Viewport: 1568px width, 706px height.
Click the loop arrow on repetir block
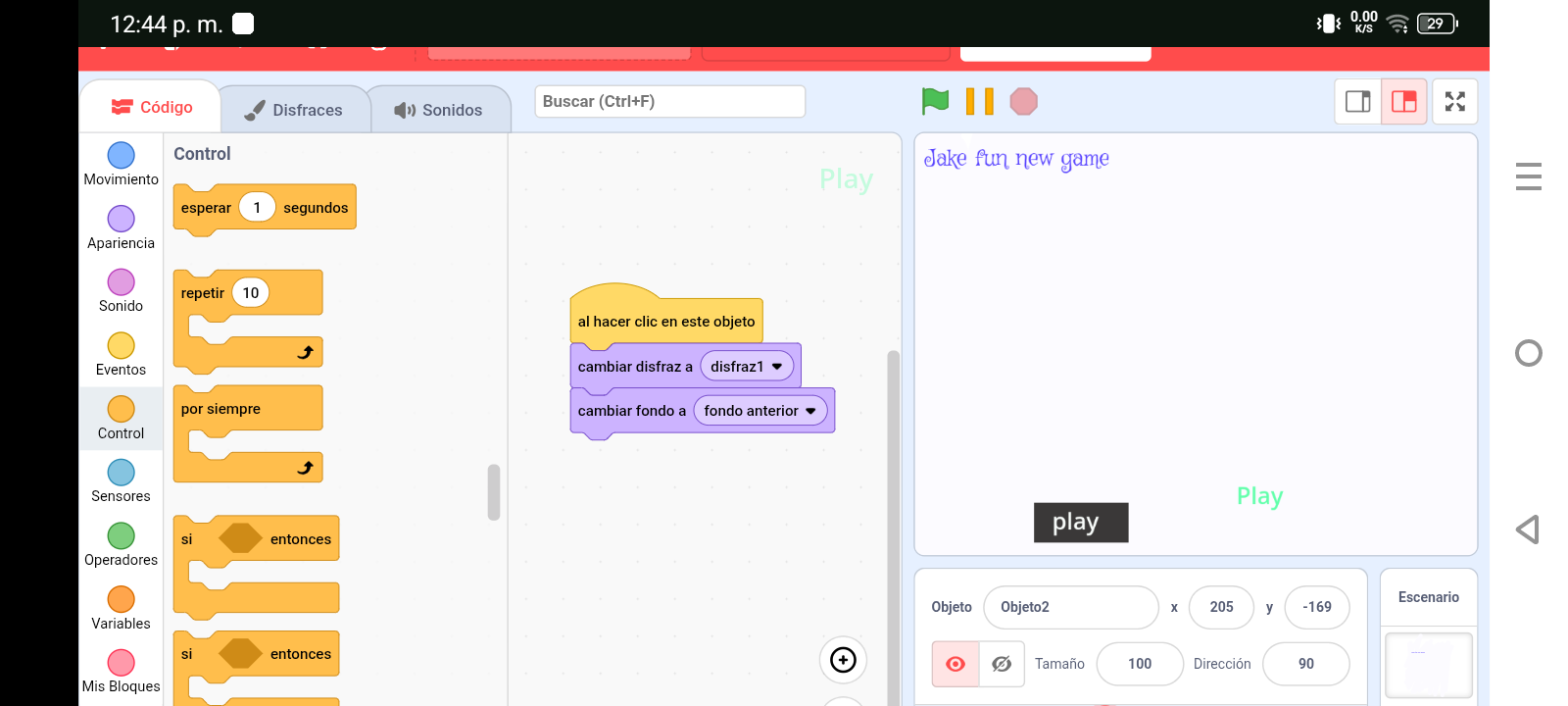pos(306,352)
